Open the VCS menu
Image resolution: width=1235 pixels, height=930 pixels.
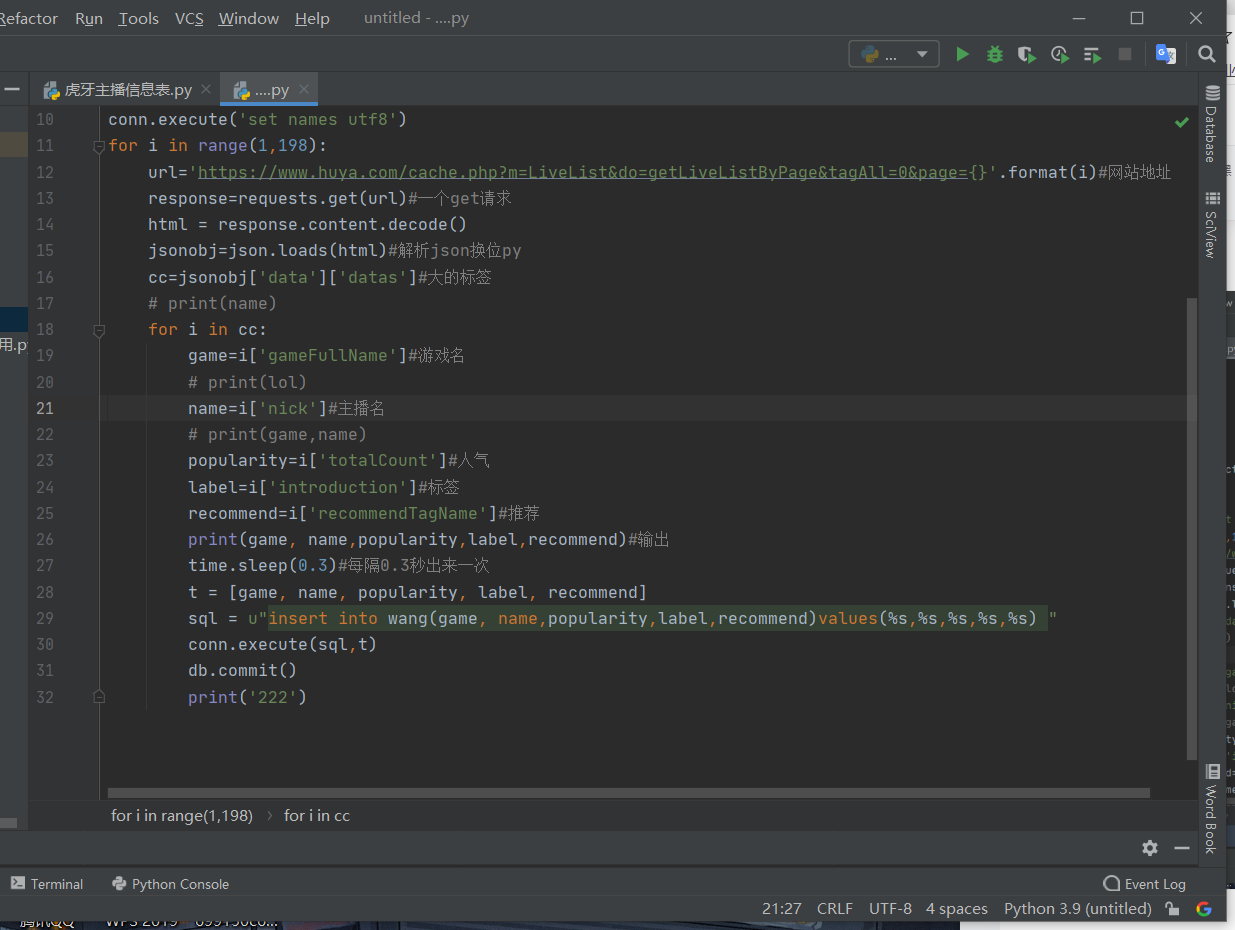[189, 19]
